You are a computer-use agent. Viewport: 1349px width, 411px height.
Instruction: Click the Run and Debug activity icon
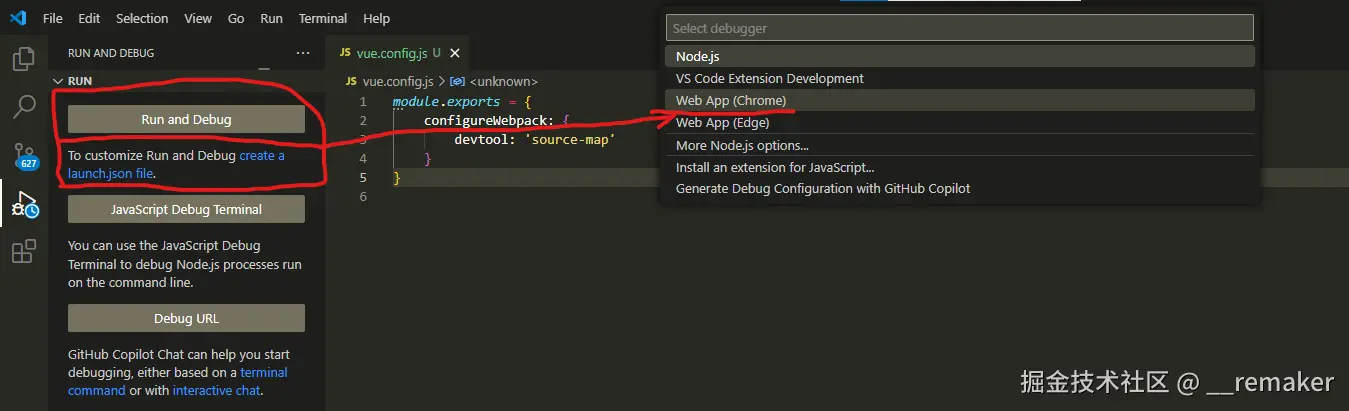[23, 205]
